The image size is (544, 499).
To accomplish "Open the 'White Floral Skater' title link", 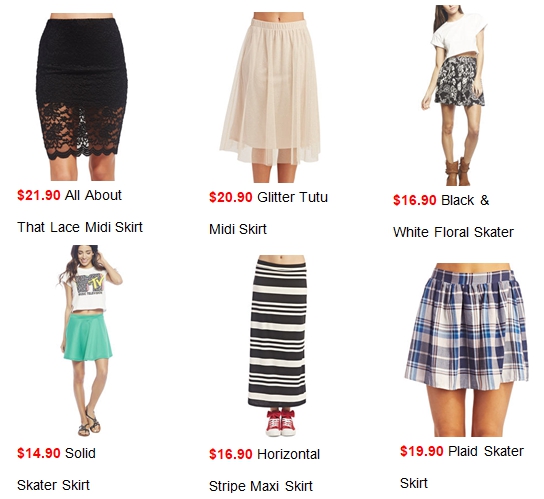I will (x=453, y=232).
